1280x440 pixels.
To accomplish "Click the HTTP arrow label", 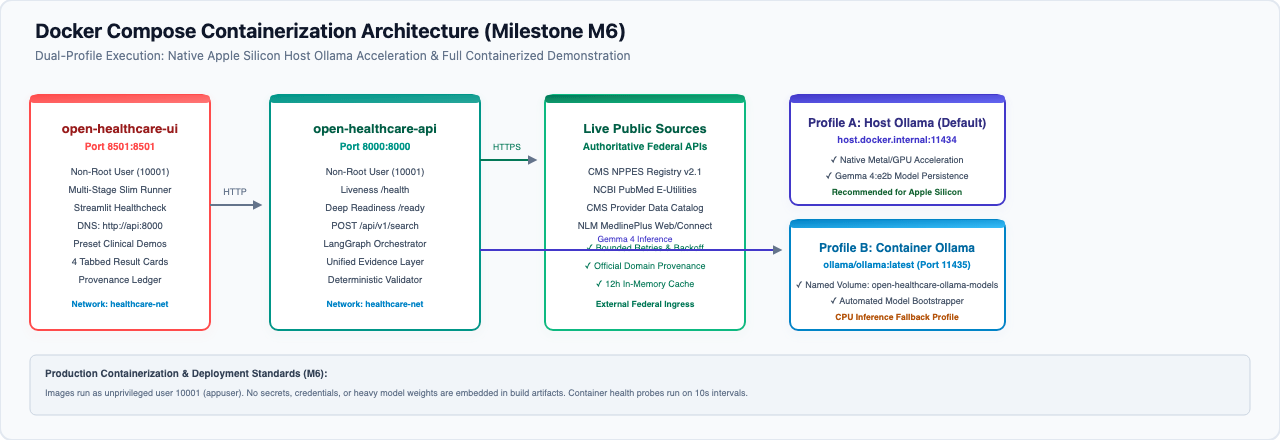I will click(x=235, y=191).
